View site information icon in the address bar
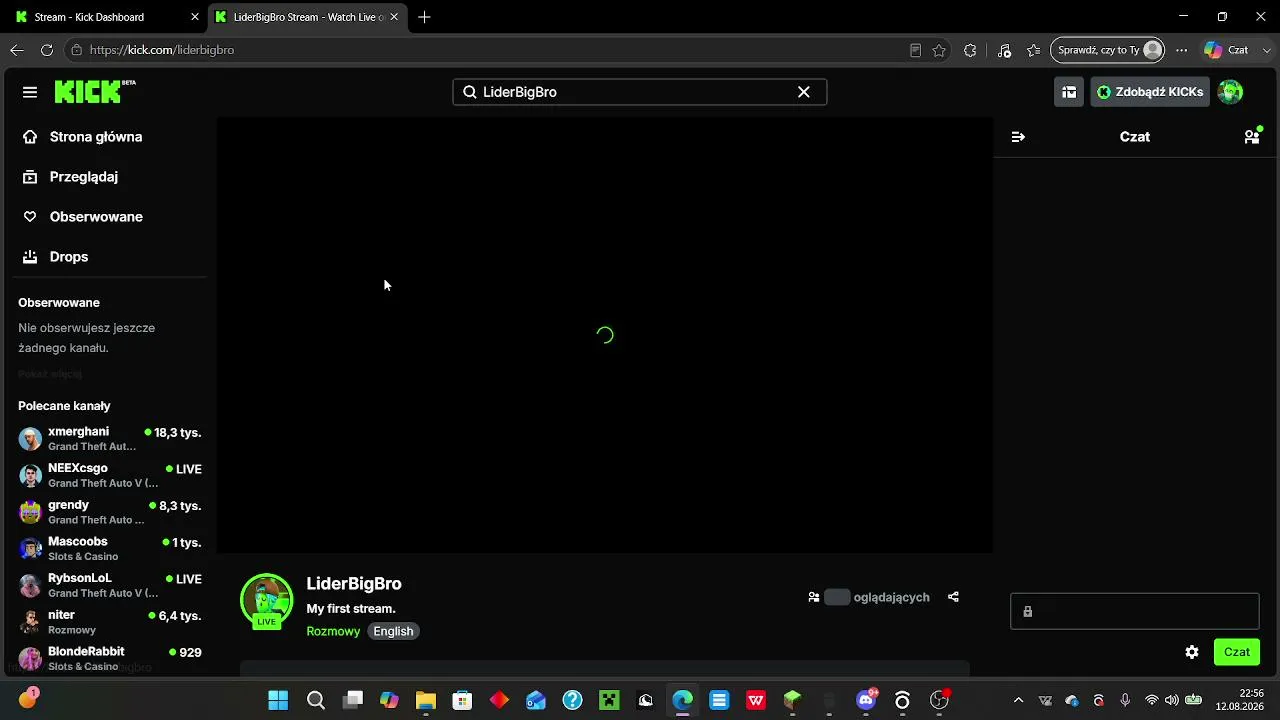Viewport: 1280px width, 720px height. 76,50
